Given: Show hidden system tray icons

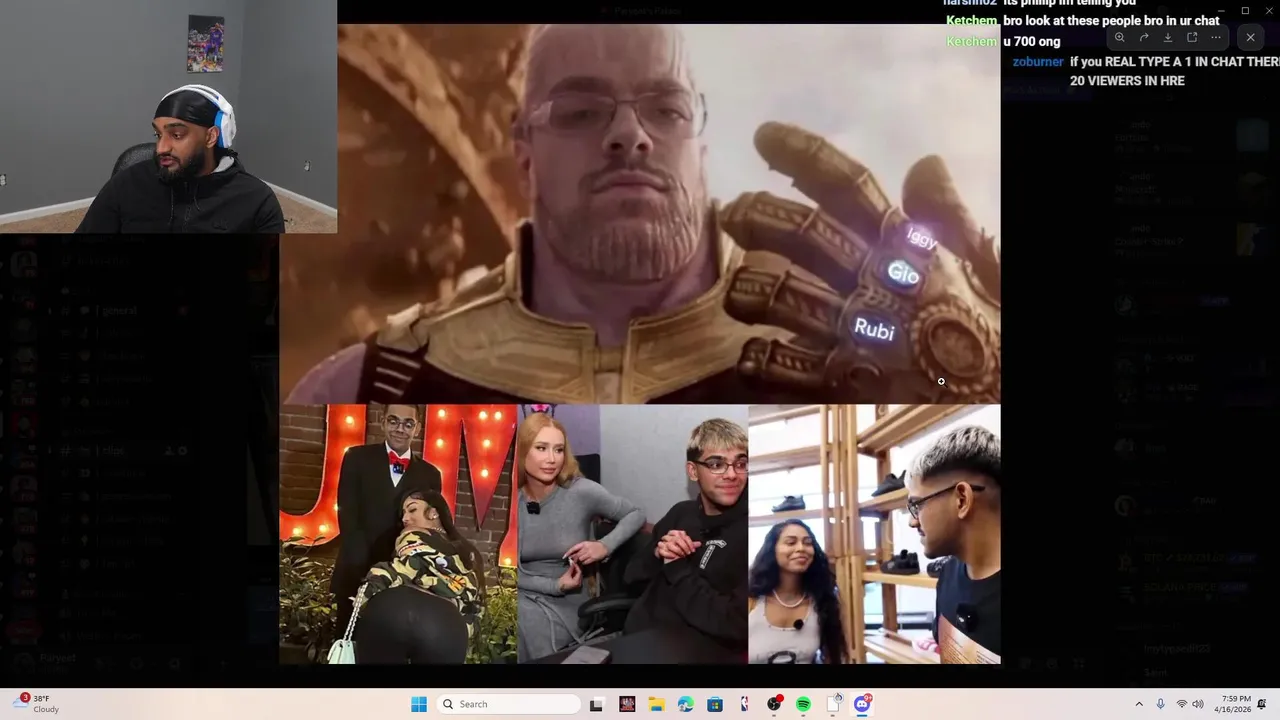Looking at the screenshot, I should (x=1138, y=704).
